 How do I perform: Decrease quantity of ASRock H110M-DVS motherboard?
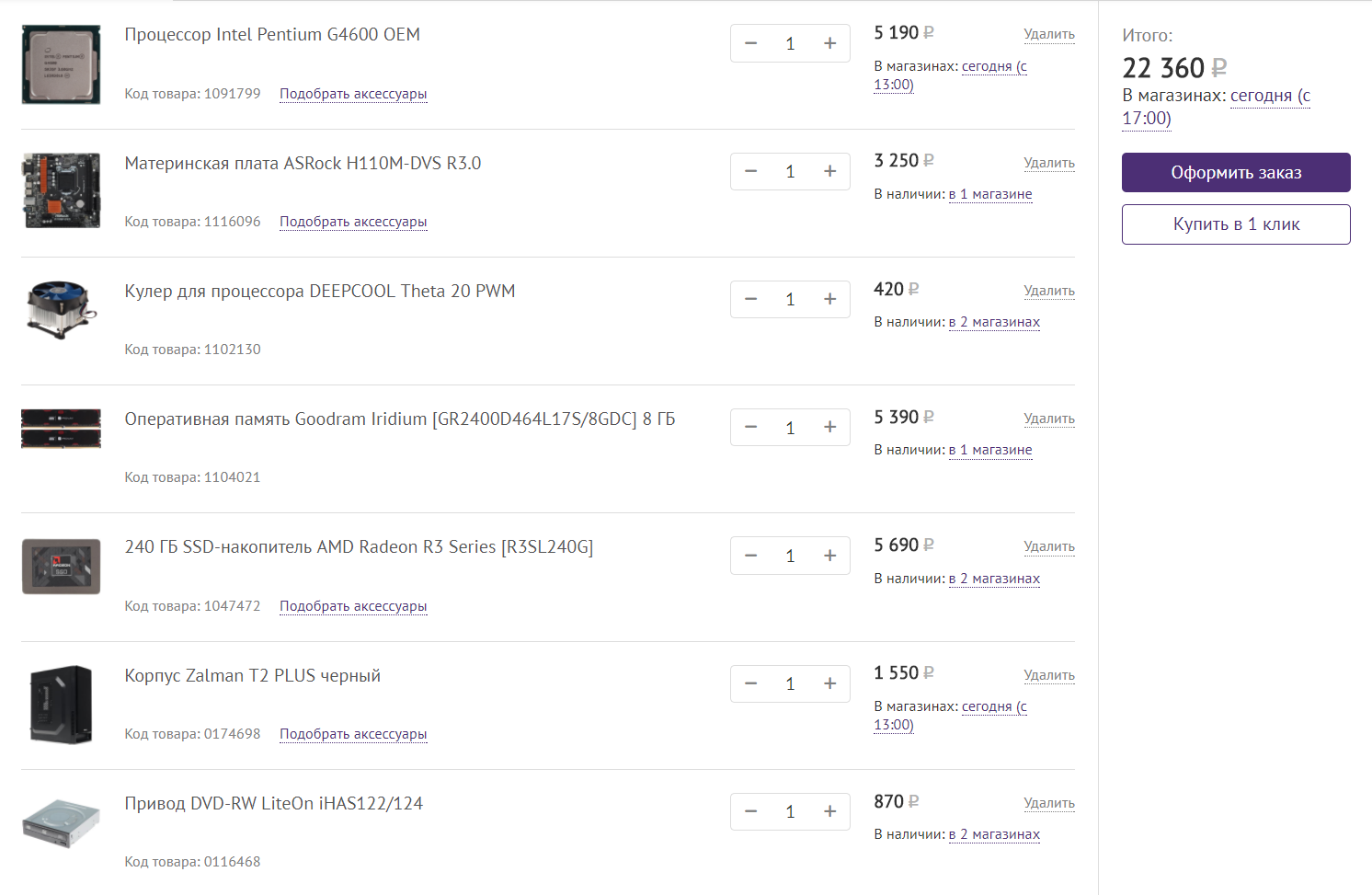pyautogui.click(x=750, y=172)
